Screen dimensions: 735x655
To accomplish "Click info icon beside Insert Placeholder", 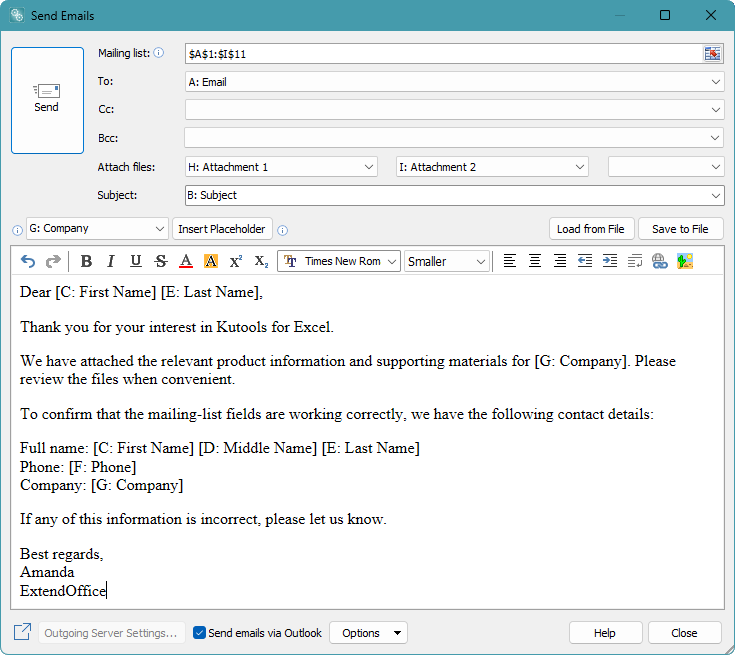I will point(283,230).
